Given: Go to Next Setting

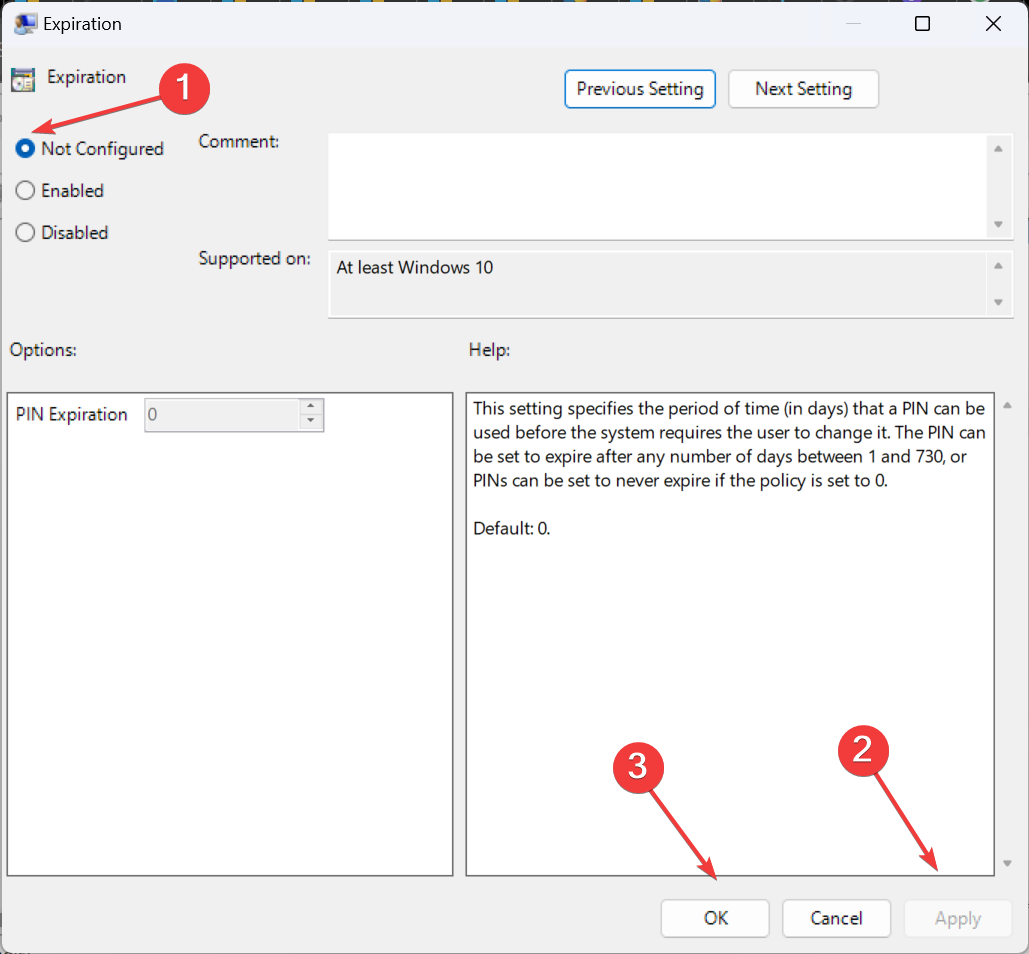Looking at the screenshot, I should [803, 89].
